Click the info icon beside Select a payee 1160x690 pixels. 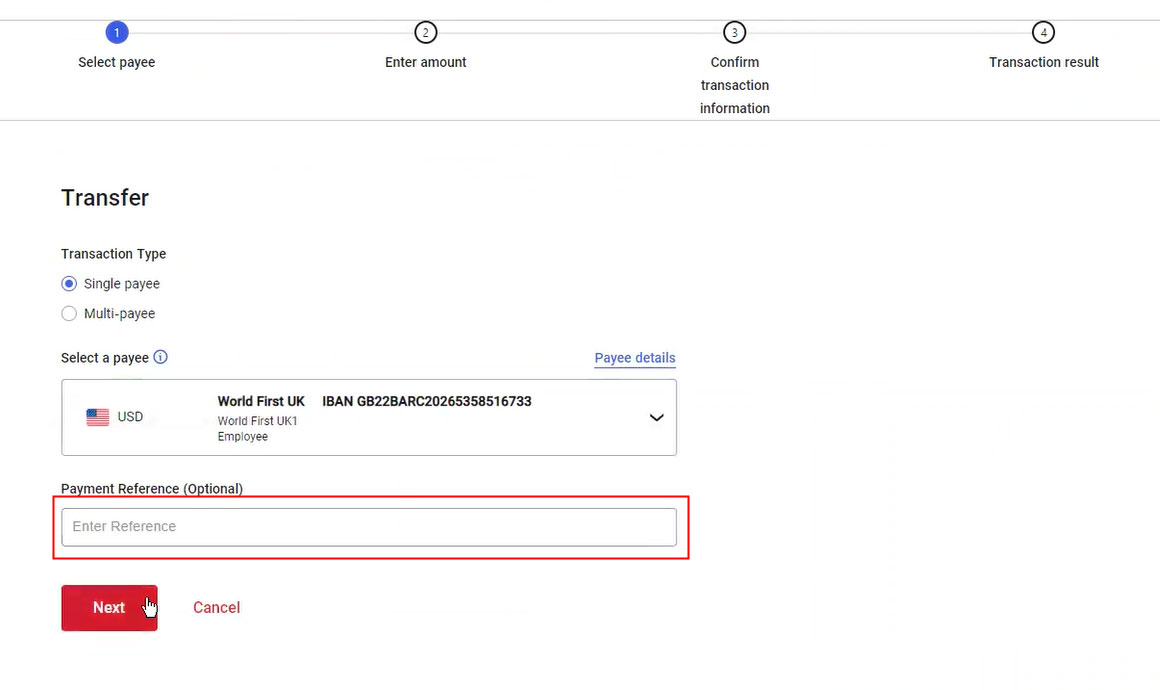pyautogui.click(x=161, y=357)
